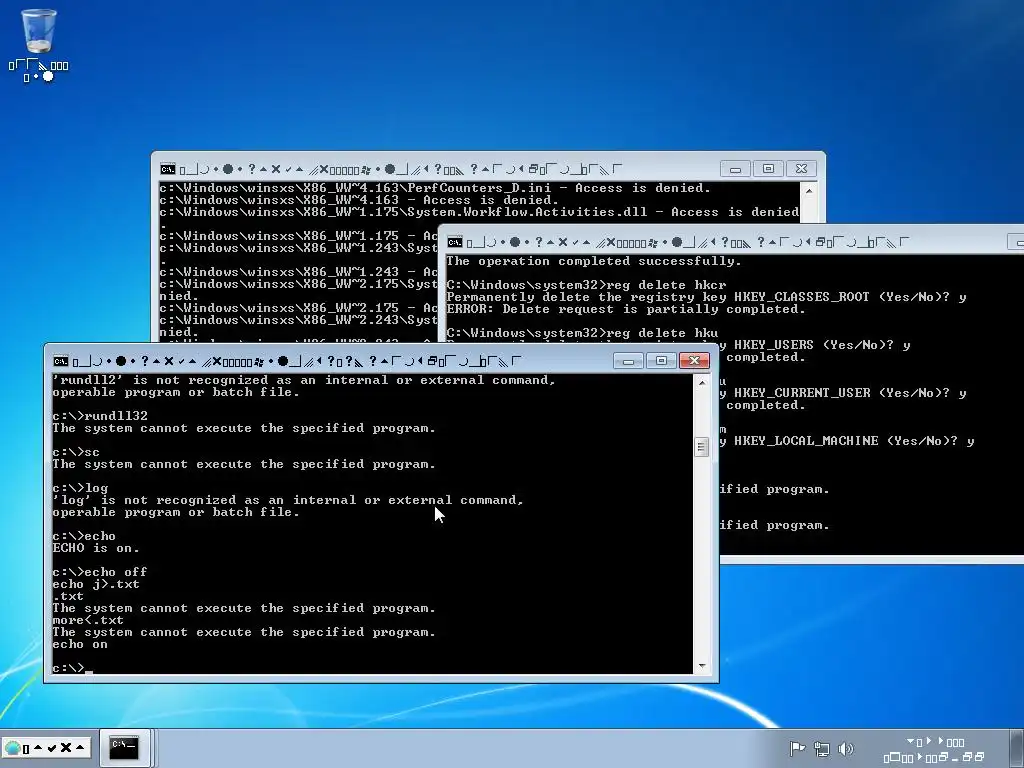
Task: Open the Action Center flag icon
Action: [x=797, y=748]
